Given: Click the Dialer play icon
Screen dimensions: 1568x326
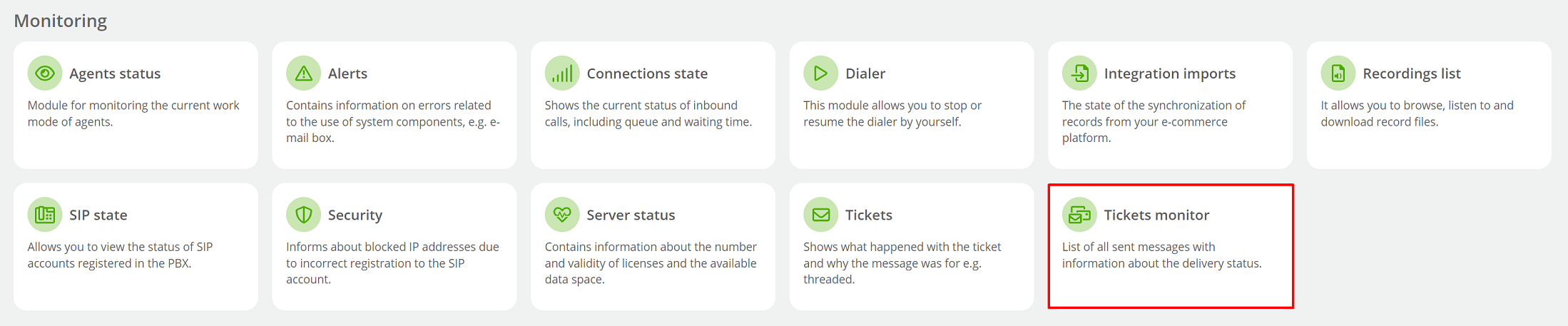Looking at the screenshot, I should (821, 73).
